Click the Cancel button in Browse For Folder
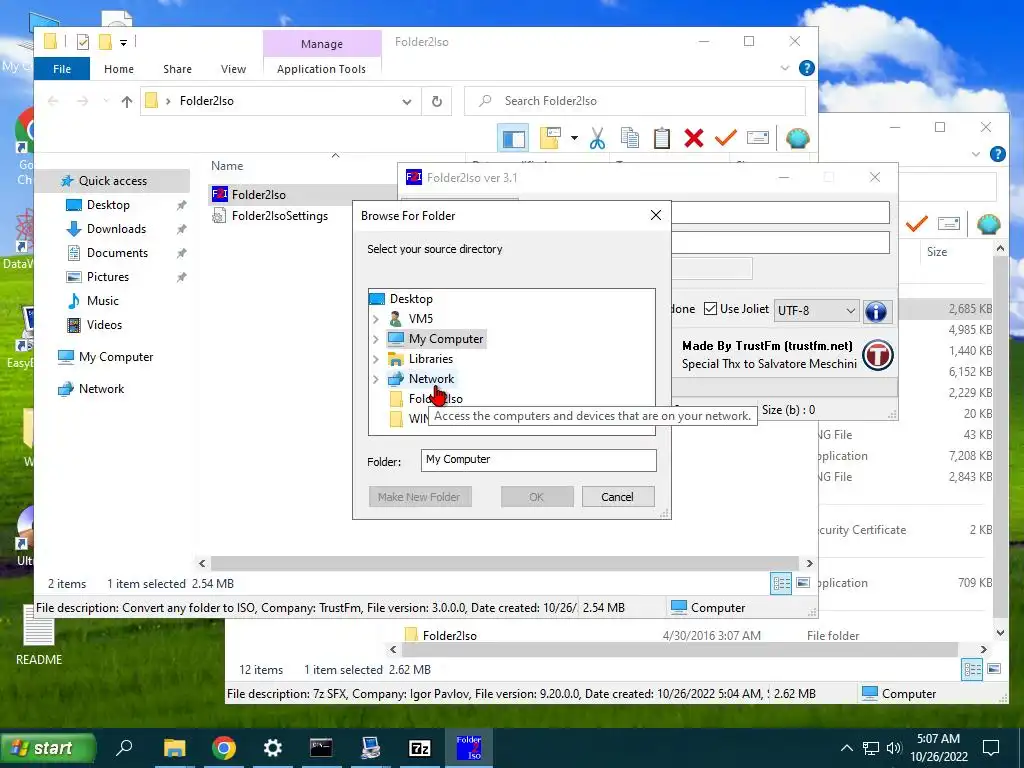The width and height of the screenshot is (1024, 768). [618, 497]
